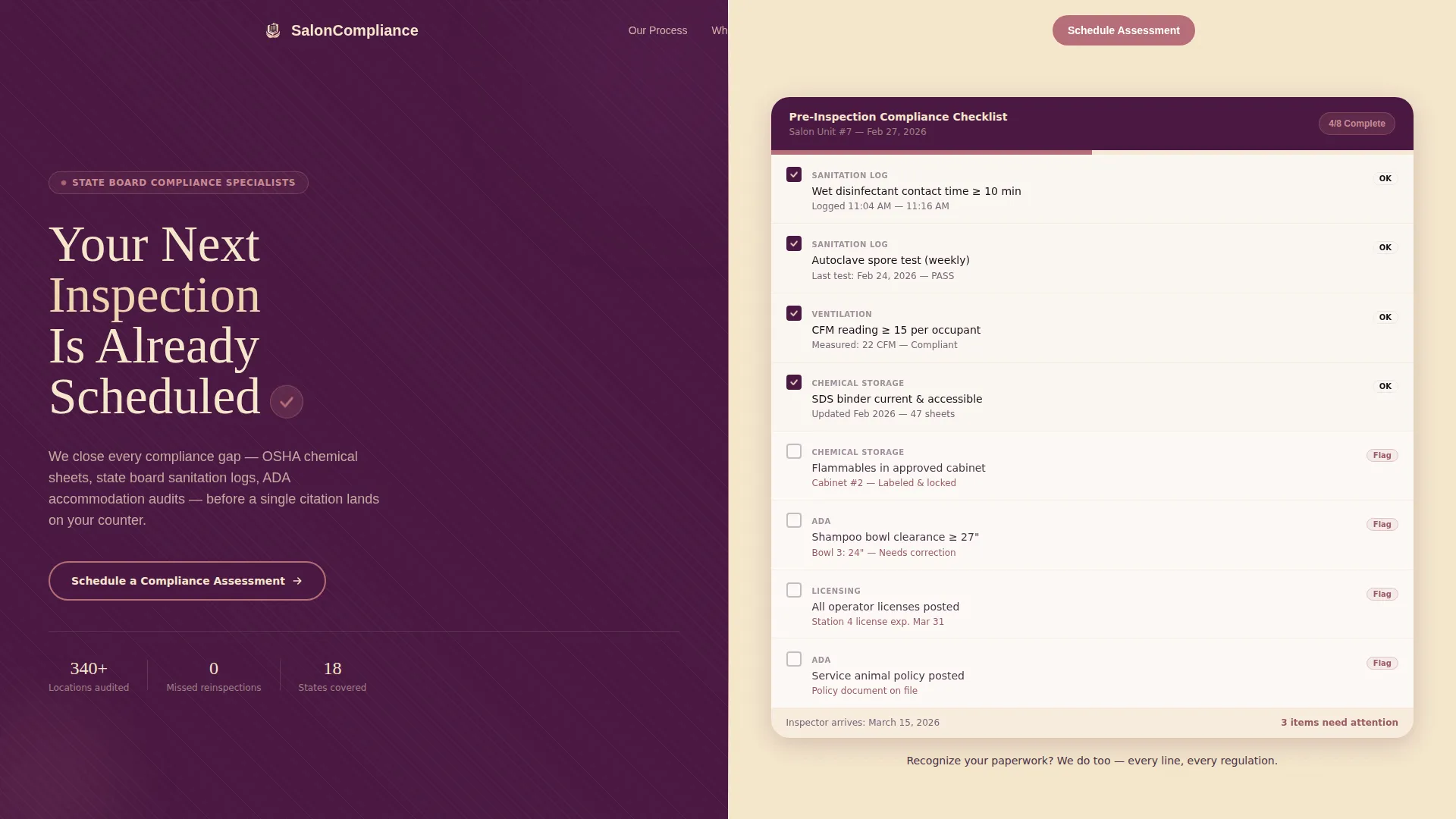Screen dimensions: 1456x819
Task: Check Service animal policy posted checkbox
Action: tap(794, 659)
